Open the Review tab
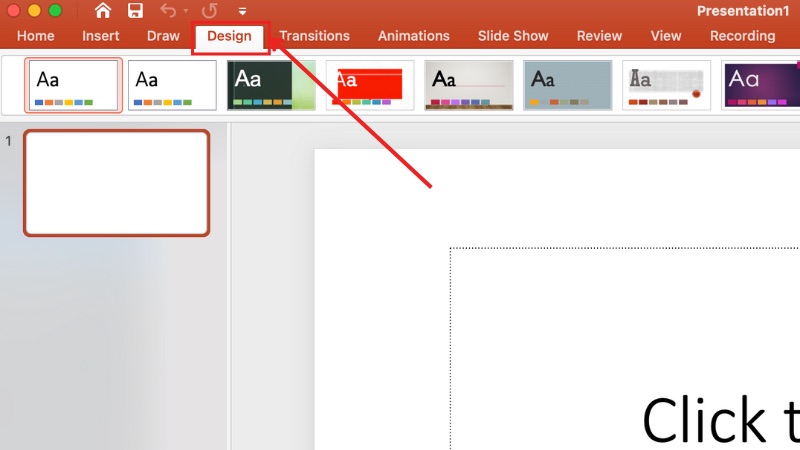Image resolution: width=800 pixels, height=450 pixels. (599, 36)
